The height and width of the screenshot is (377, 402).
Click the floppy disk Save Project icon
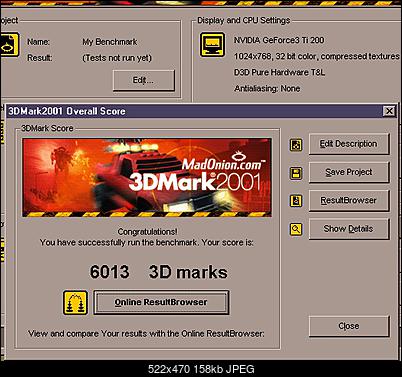296,173
